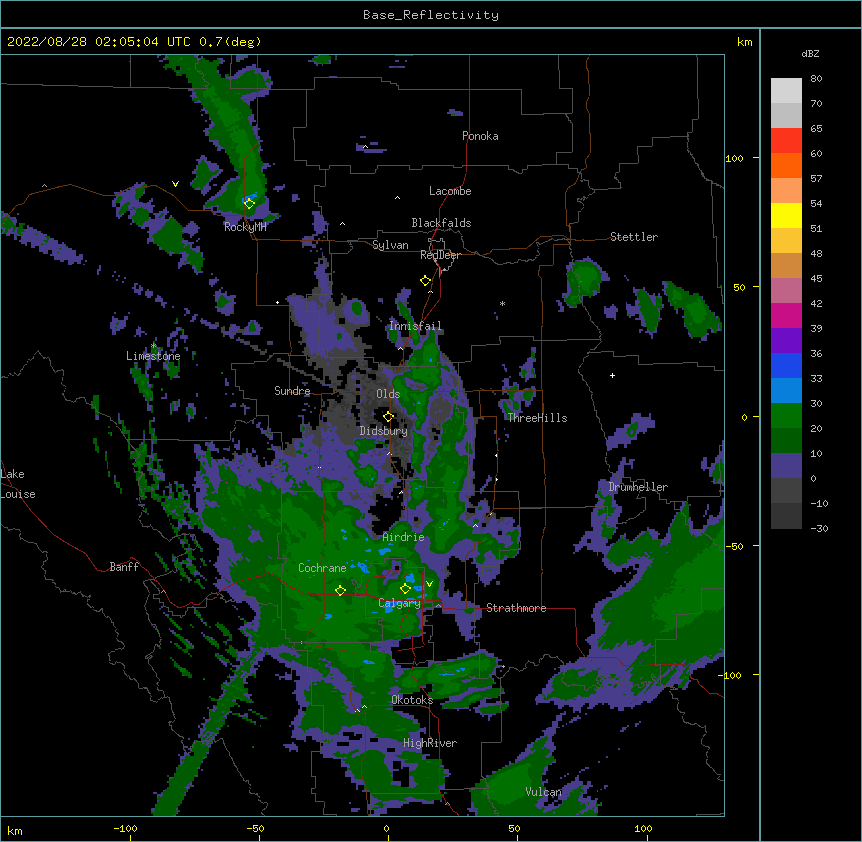Click the yellow station marker near RockyMH
862x842 pixels.
(249, 204)
